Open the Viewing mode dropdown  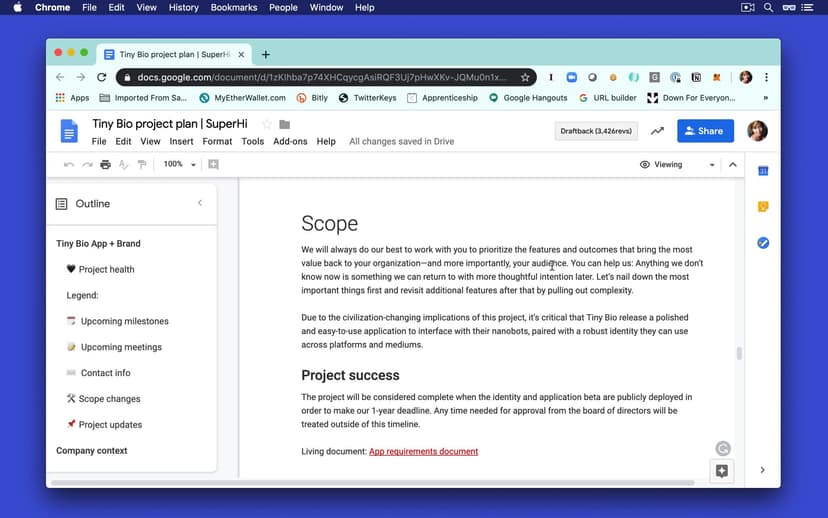click(677, 164)
